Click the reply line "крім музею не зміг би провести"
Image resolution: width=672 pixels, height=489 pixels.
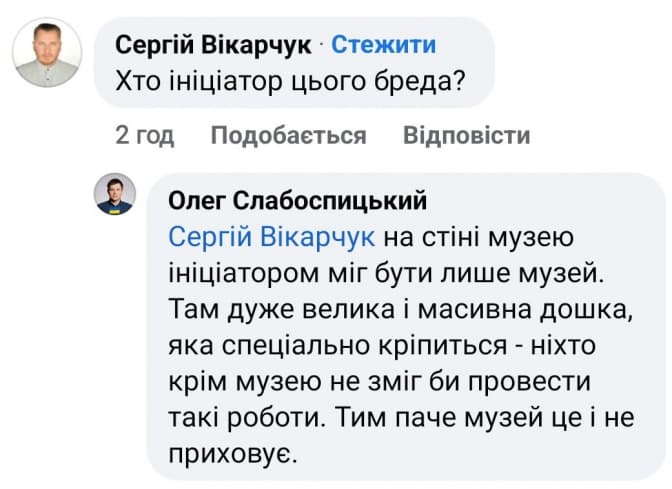381,382
